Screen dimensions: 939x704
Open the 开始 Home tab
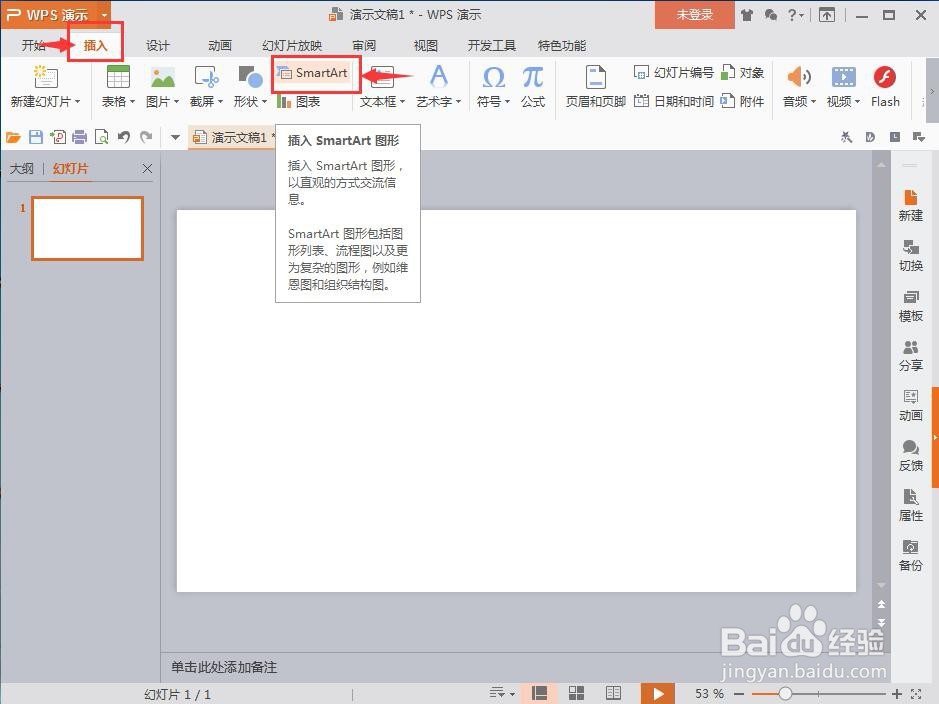[x=34, y=45]
